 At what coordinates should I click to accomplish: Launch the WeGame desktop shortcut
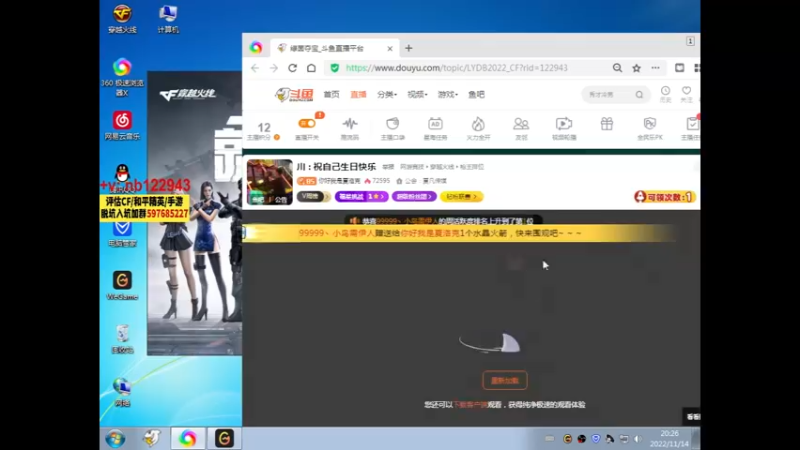[x=122, y=285]
